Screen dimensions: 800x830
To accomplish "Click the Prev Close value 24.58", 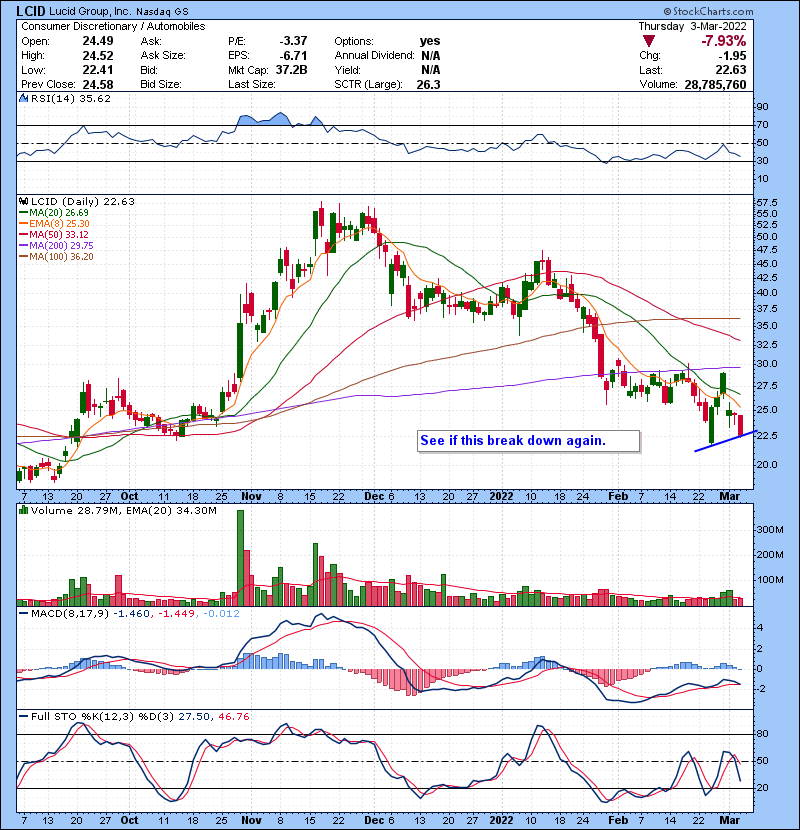I will (98, 84).
